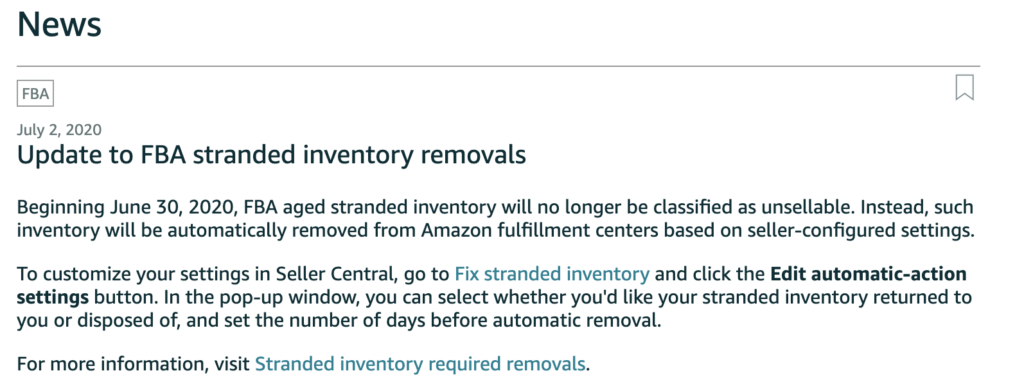Click the News page heading
1024x391 pixels.
(x=59, y=24)
